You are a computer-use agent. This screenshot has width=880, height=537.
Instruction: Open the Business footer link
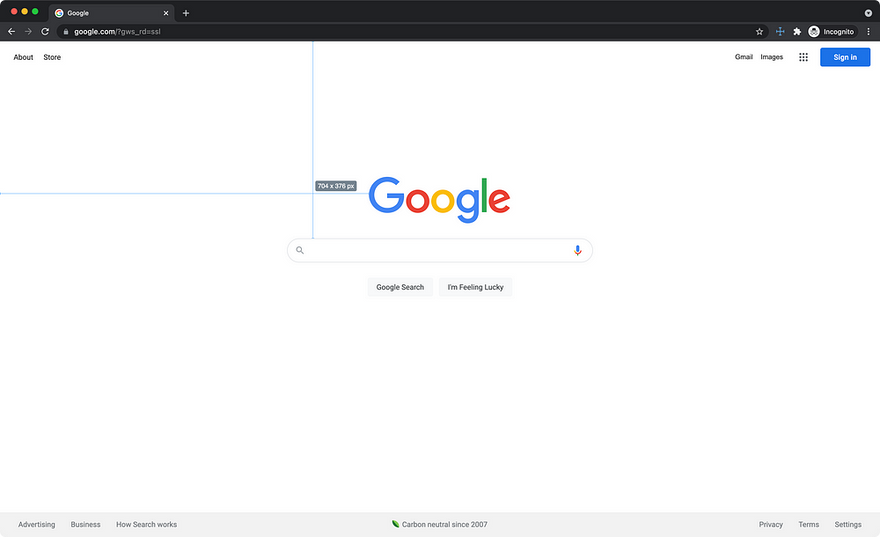pos(85,525)
